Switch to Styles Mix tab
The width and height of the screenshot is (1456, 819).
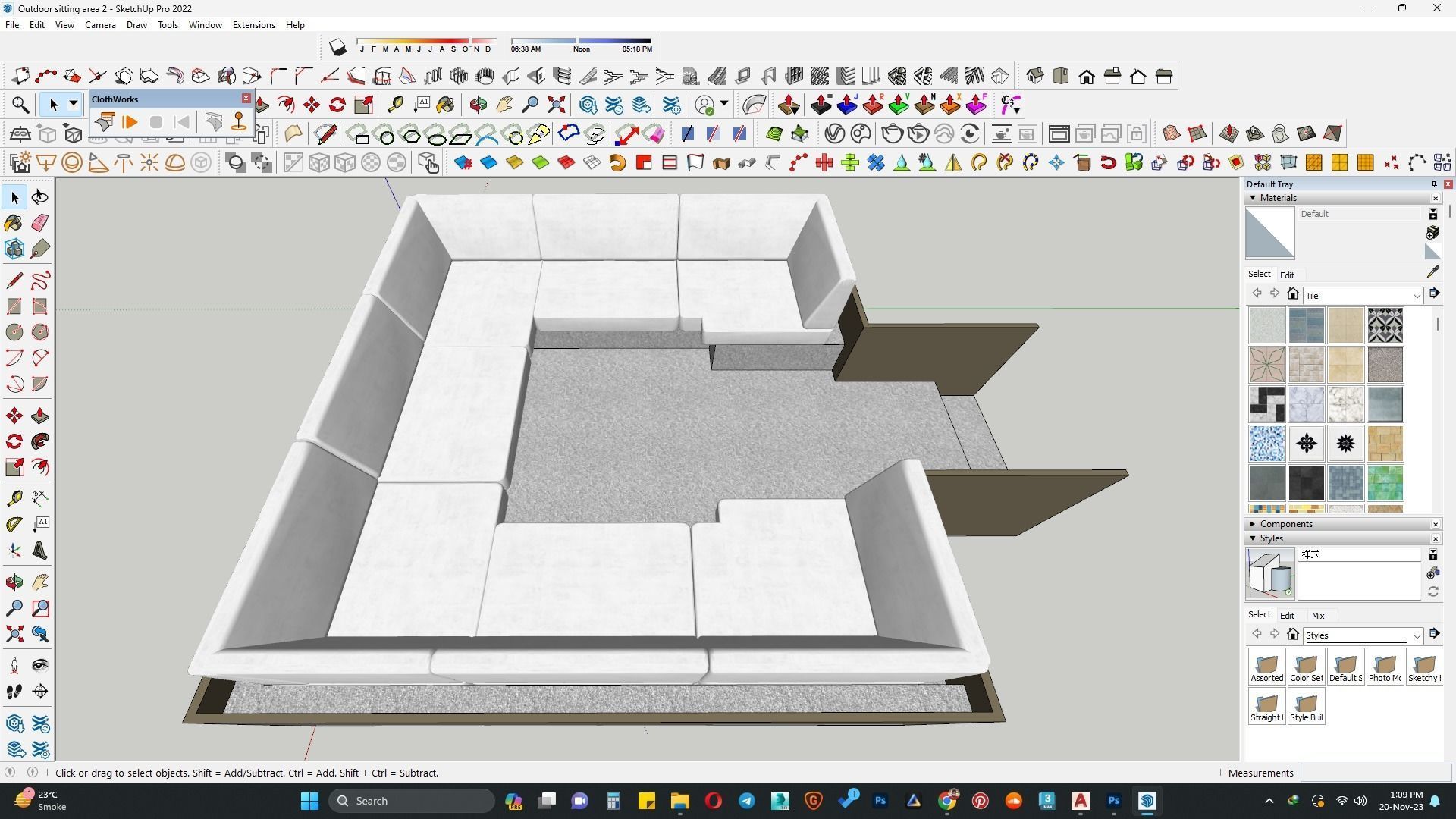coord(1318,616)
